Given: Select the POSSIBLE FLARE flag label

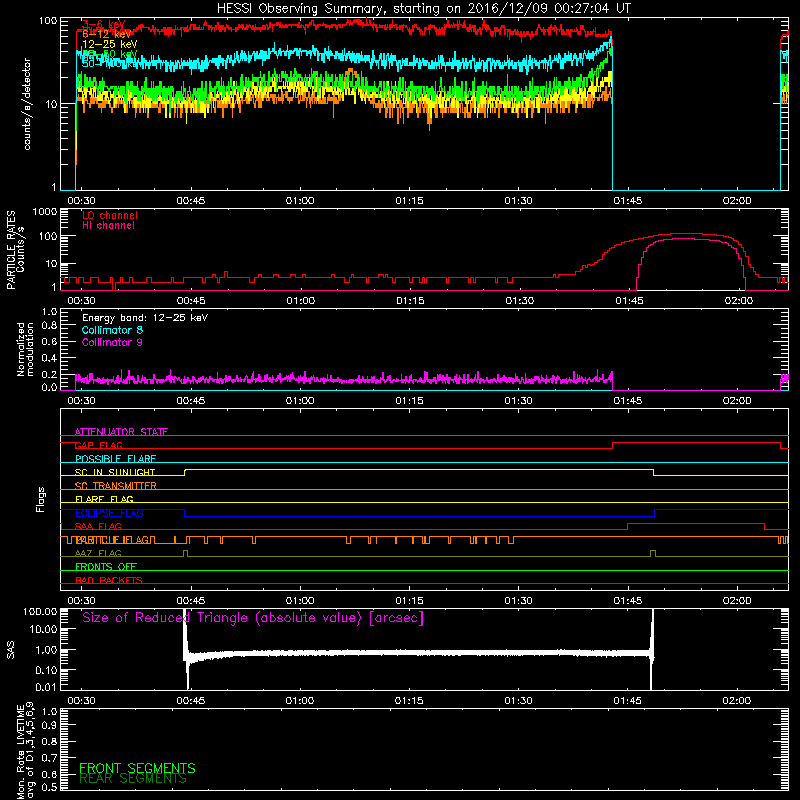Looking at the screenshot, I should 115,459.
